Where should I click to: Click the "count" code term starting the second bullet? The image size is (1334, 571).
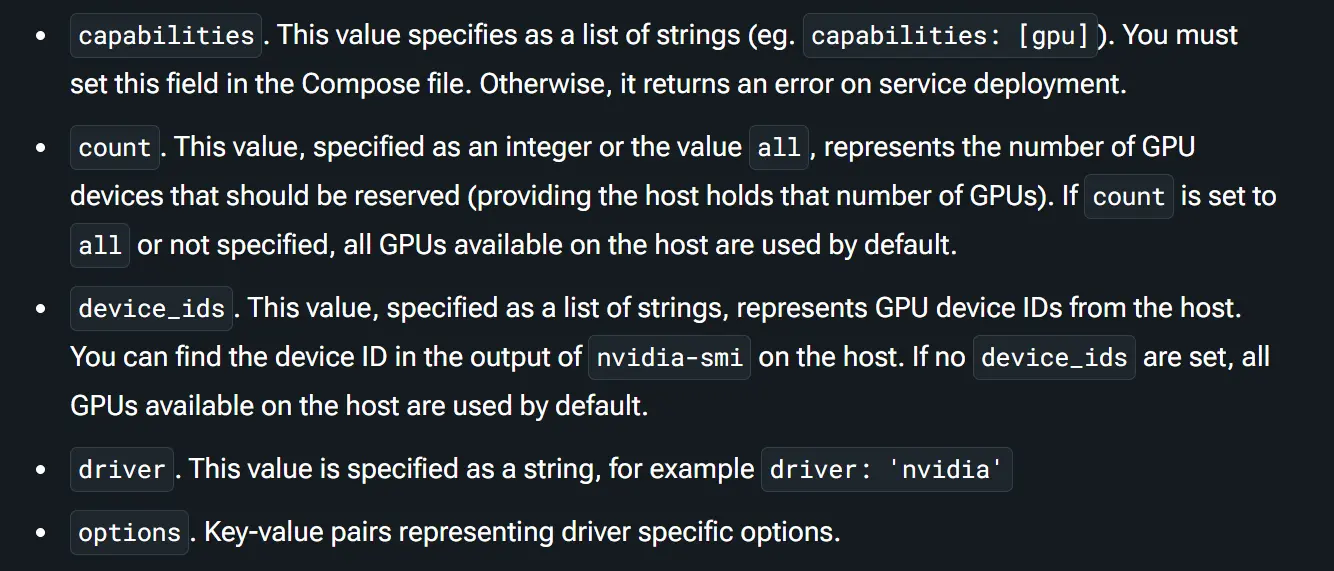(x=114, y=148)
